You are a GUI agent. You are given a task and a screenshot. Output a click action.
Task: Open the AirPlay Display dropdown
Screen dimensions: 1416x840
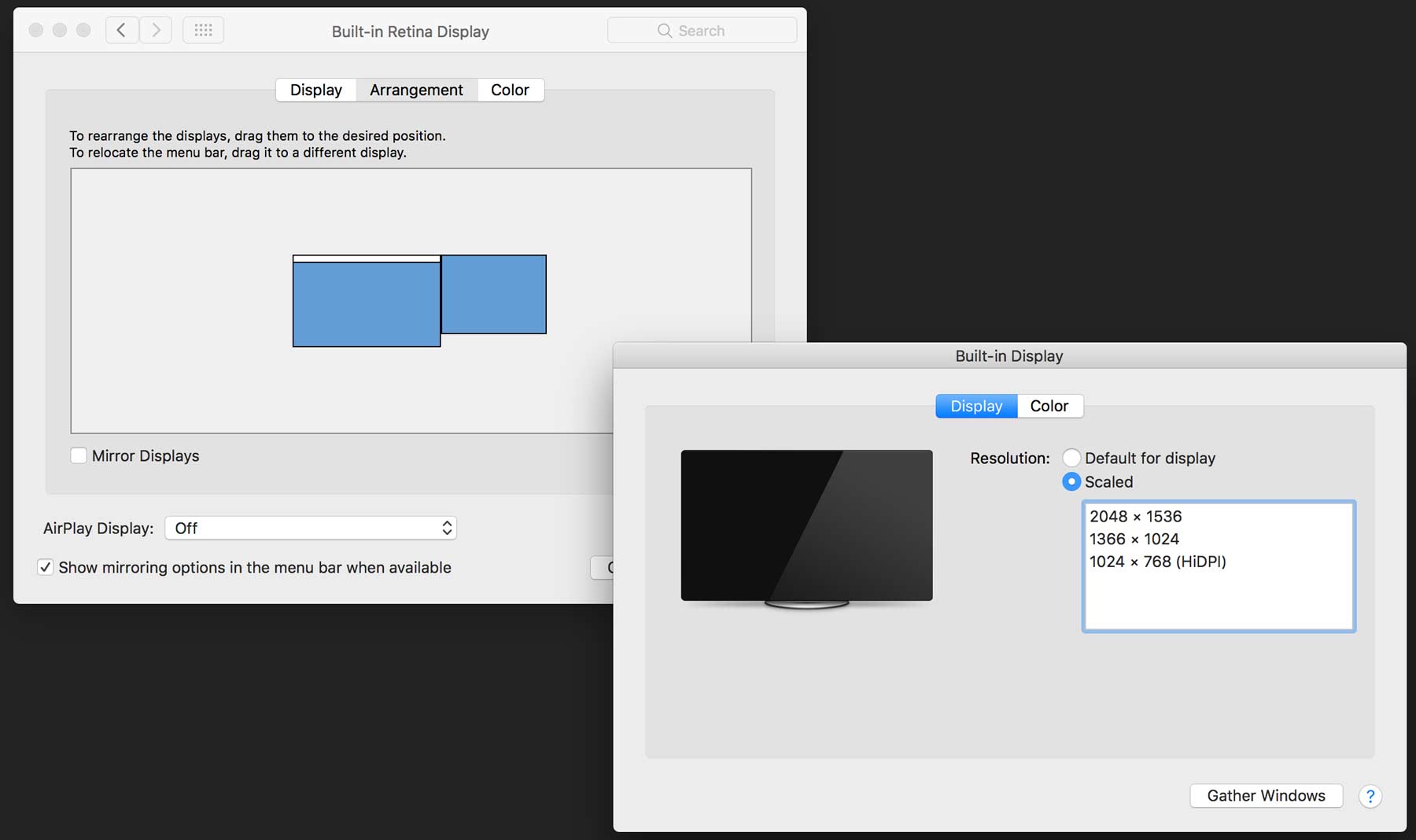311,528
